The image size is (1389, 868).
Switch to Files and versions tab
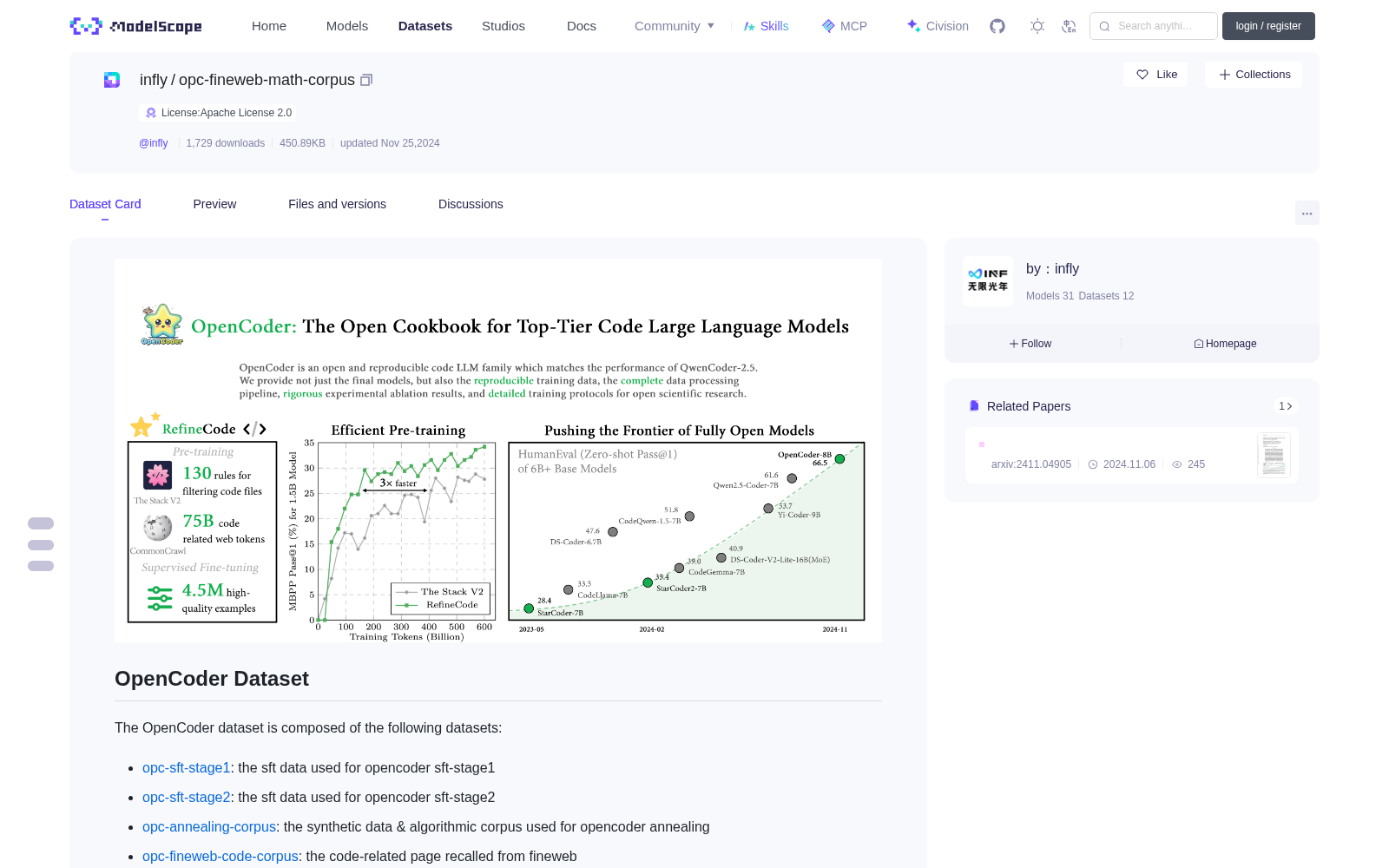337,204
